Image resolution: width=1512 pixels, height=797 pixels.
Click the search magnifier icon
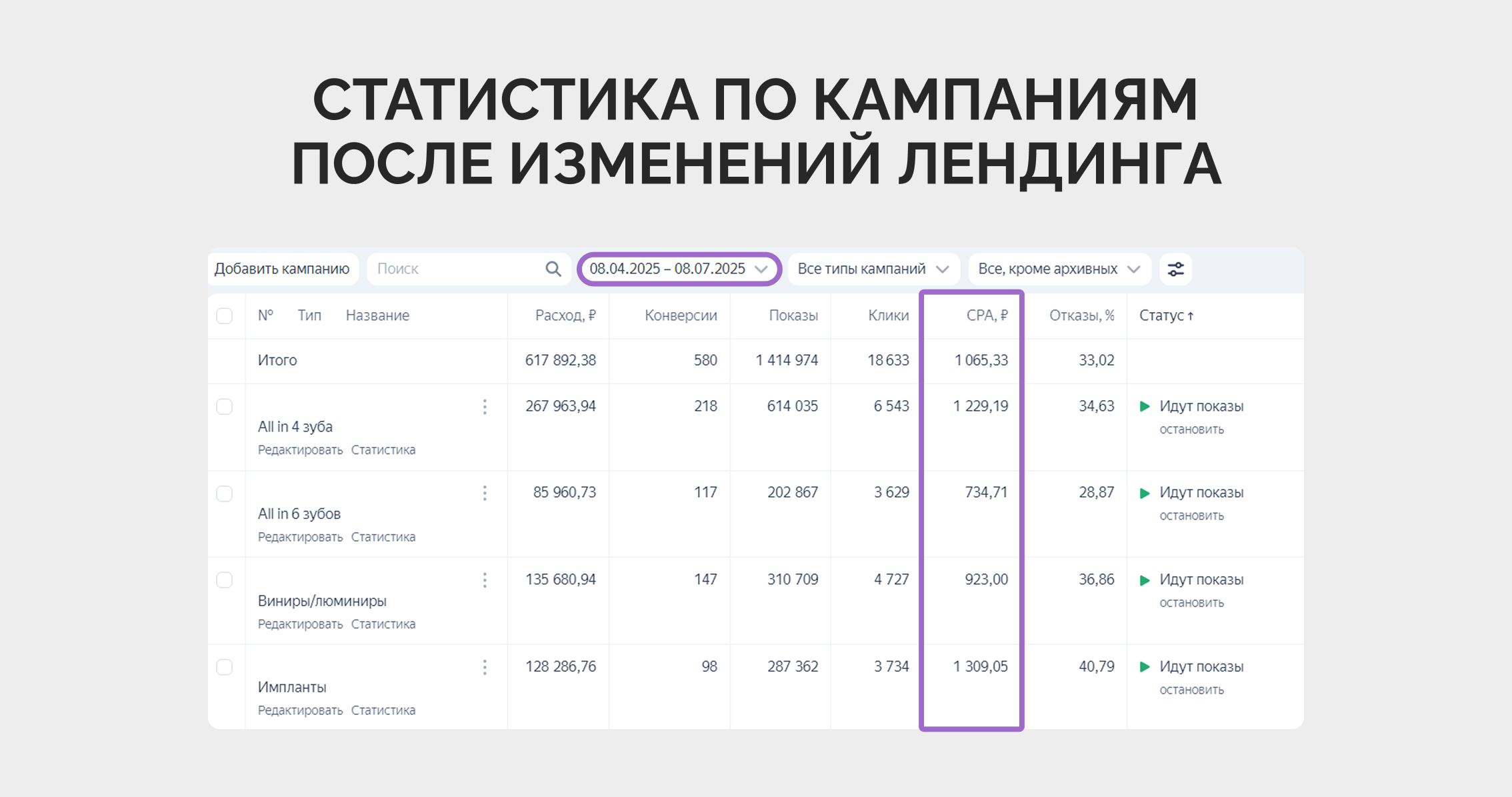click(553, 269)
